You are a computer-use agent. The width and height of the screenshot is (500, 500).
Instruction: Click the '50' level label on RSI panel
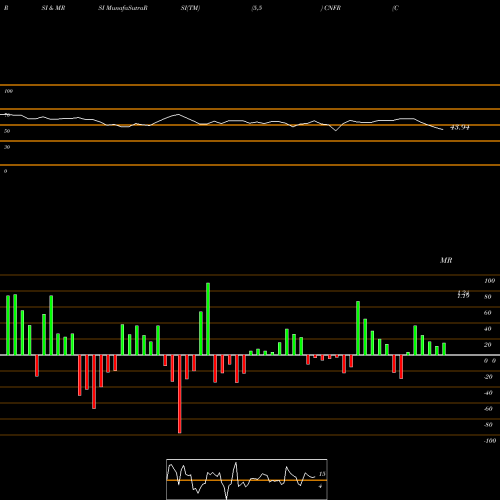click(x=7, y=131)
